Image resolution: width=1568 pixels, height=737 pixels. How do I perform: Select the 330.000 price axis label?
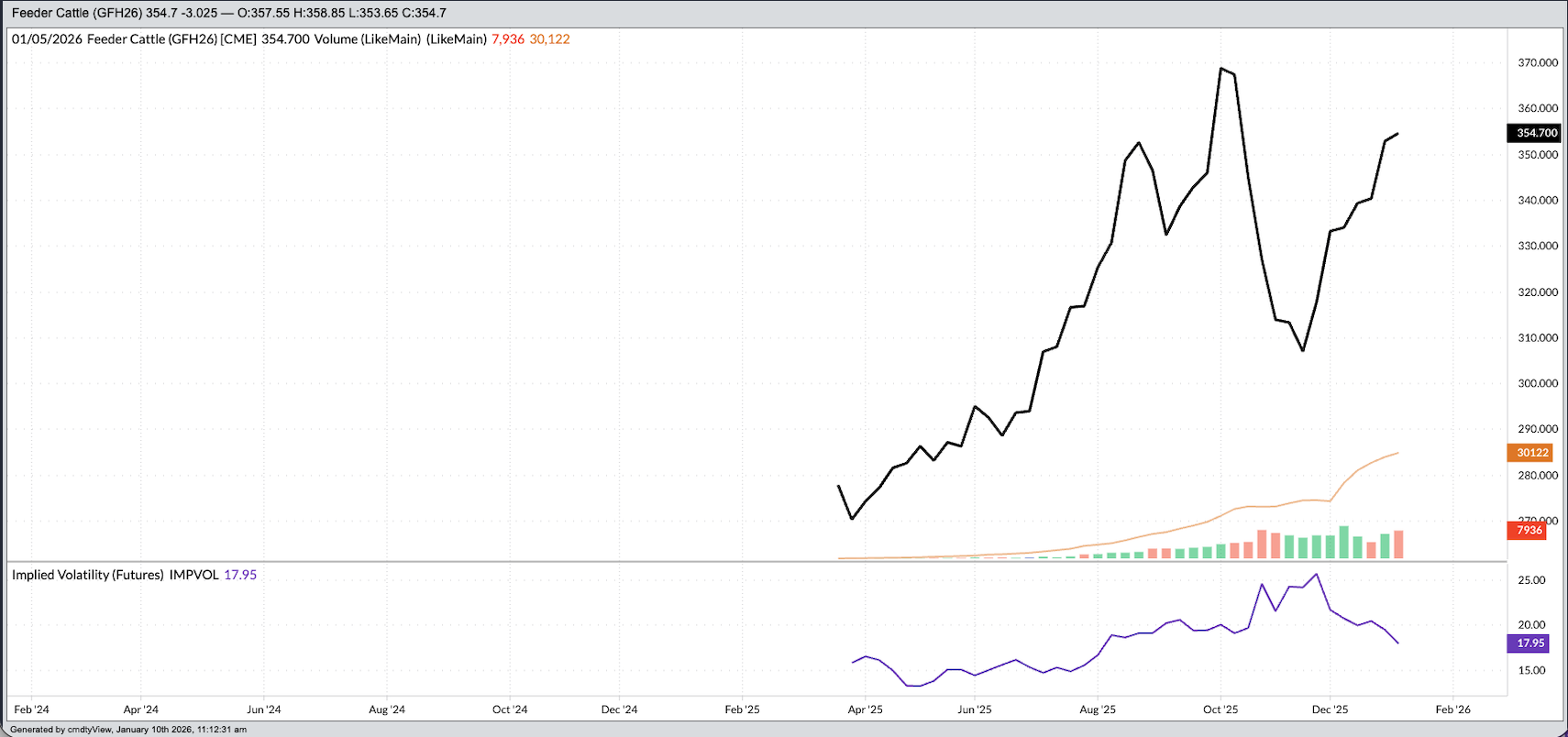pyautogui.click(x=1538, y=246)
